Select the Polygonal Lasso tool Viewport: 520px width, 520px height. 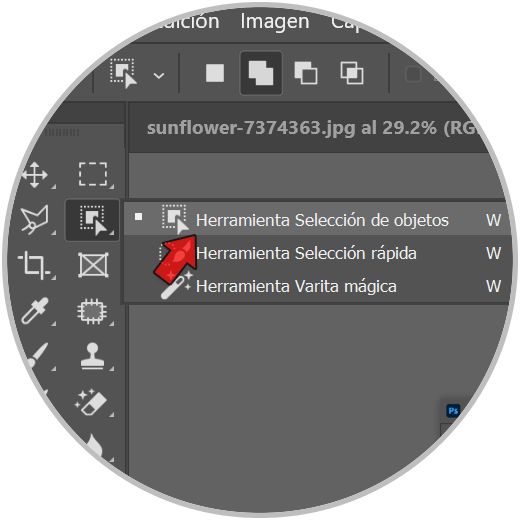click(x=35, y=219)
